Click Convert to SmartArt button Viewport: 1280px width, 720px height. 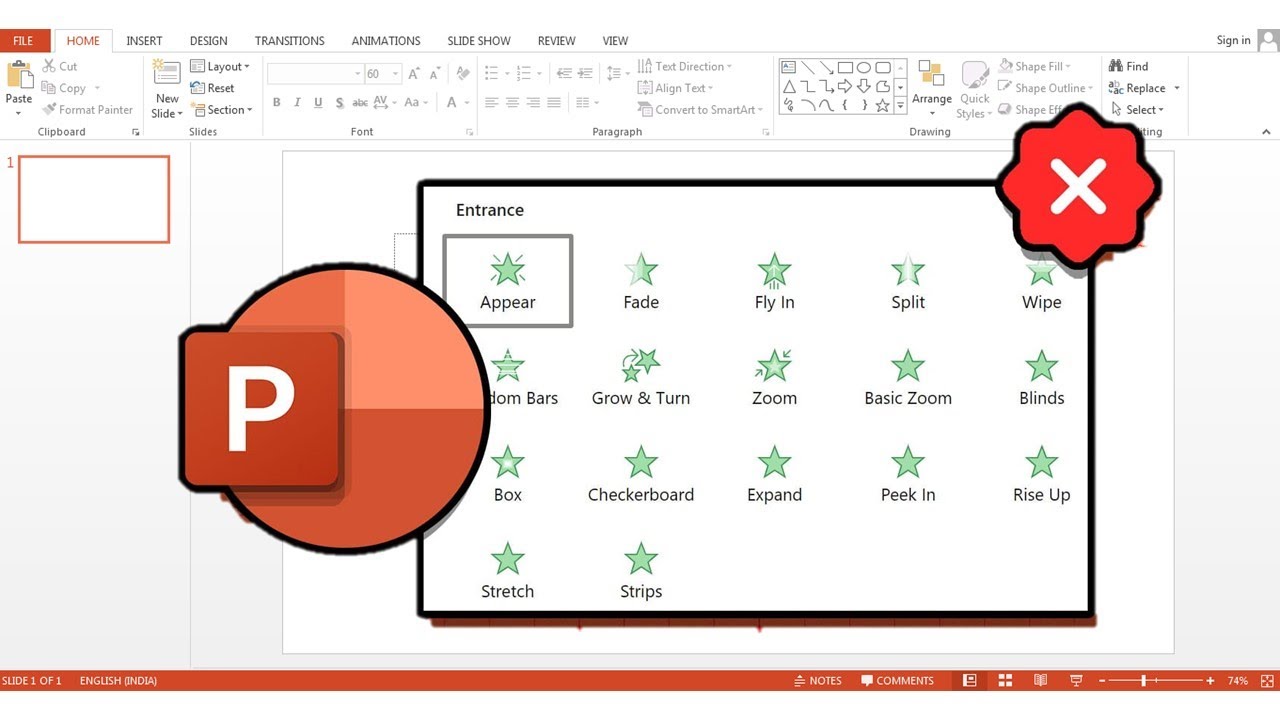point(700,110)
